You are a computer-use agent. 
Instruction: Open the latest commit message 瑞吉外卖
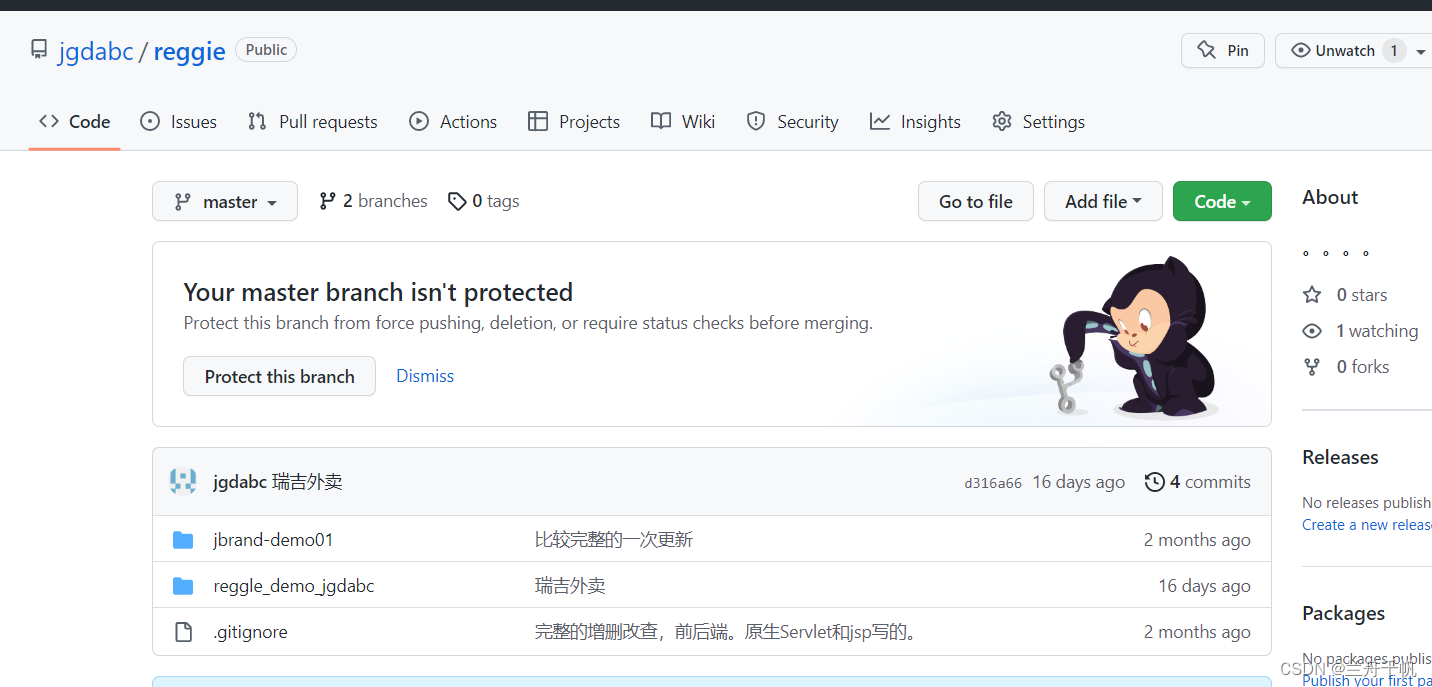[307, 482]
